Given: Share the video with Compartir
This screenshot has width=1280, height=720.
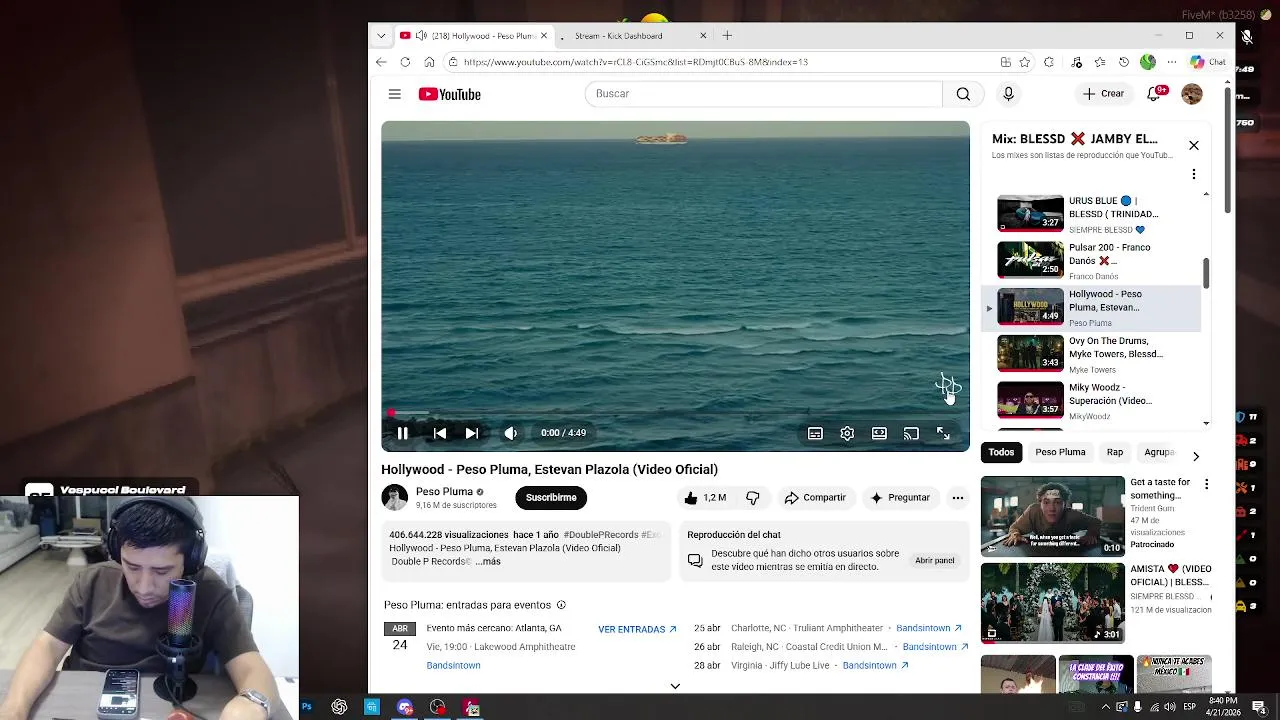Looking at the screenshot, I should pos(815,498).
